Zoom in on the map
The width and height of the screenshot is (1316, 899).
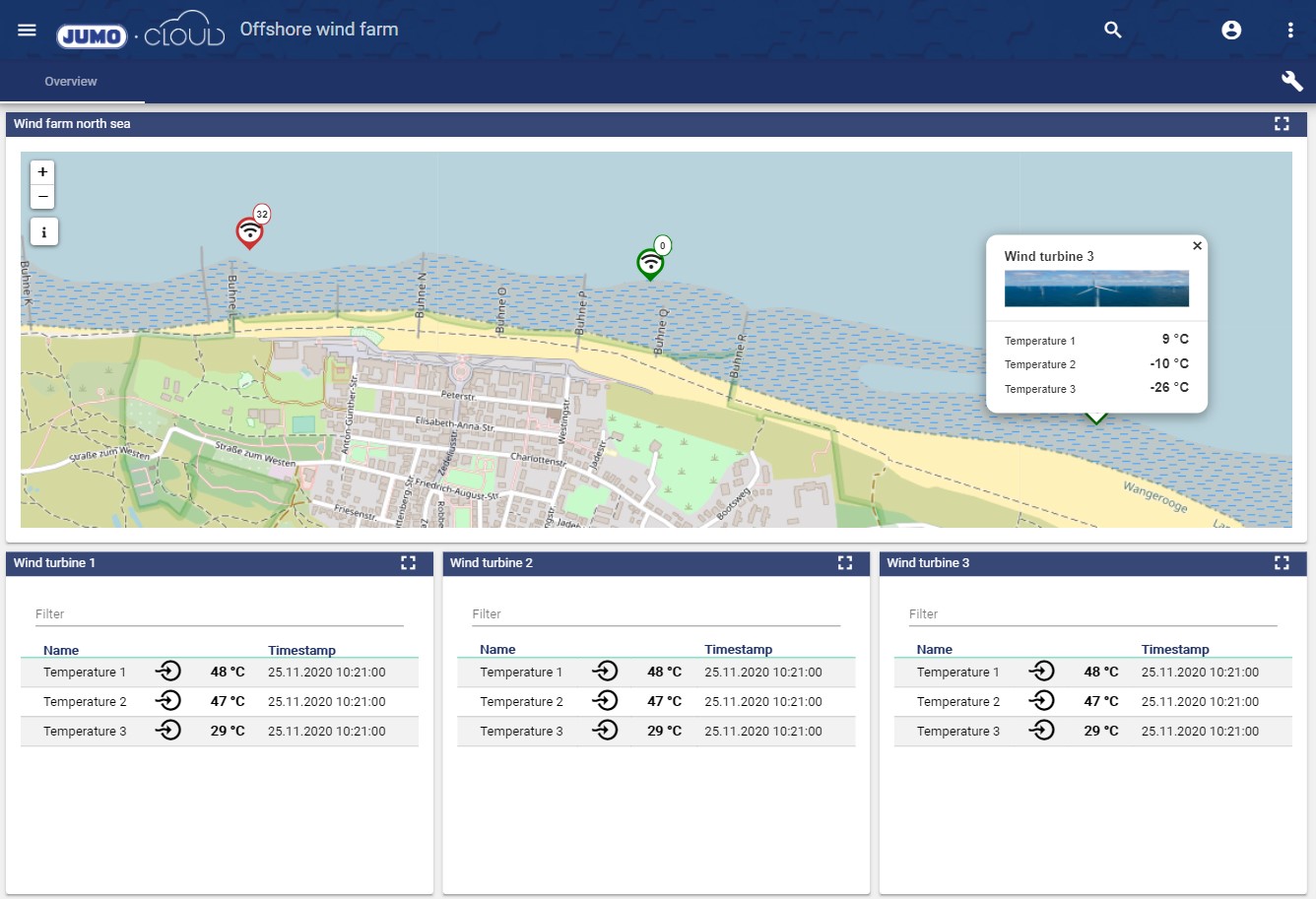pyautogui.click(x=42, y=172)
